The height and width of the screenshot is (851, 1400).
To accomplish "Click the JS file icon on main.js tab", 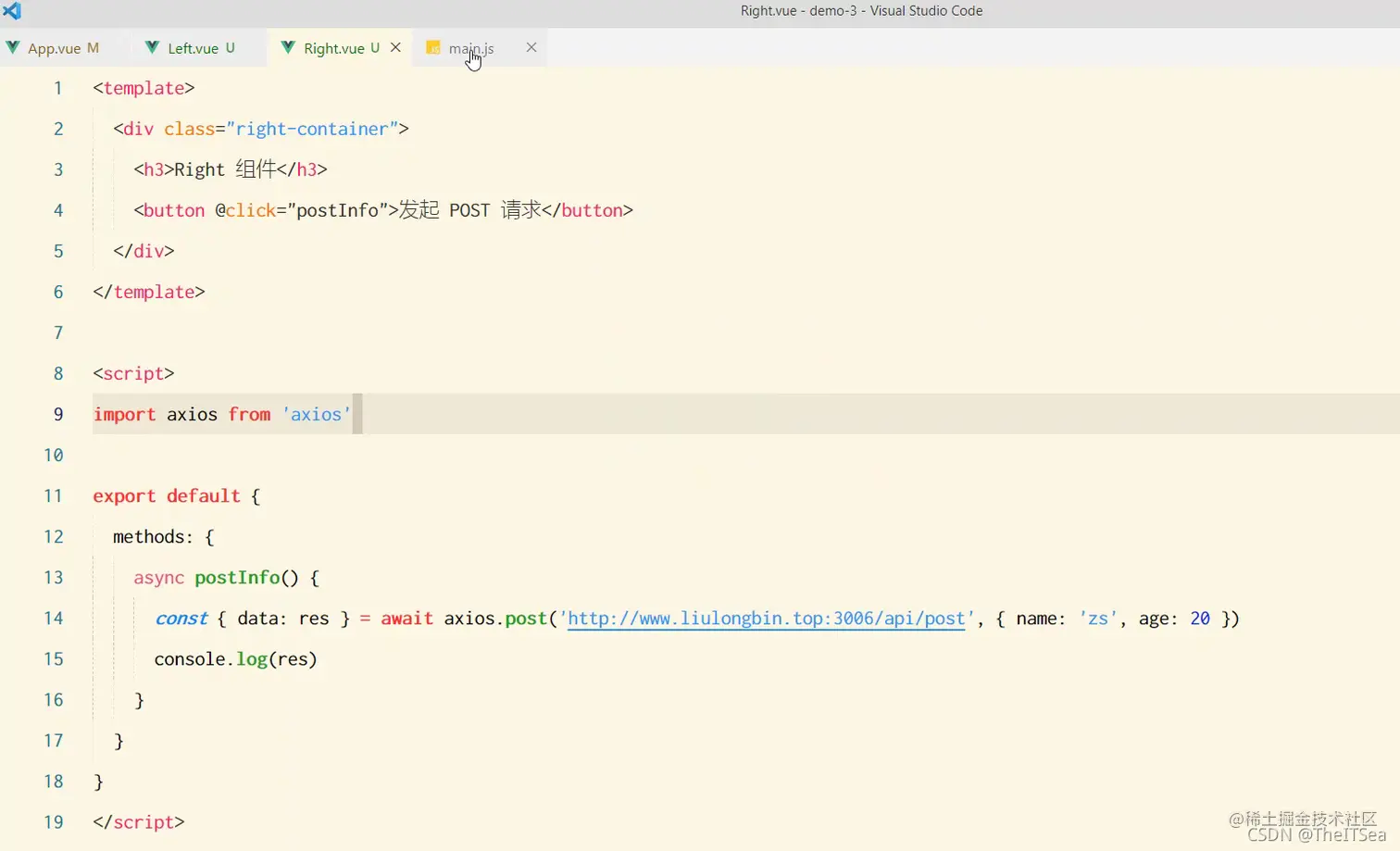I will (x=432, y=47).
